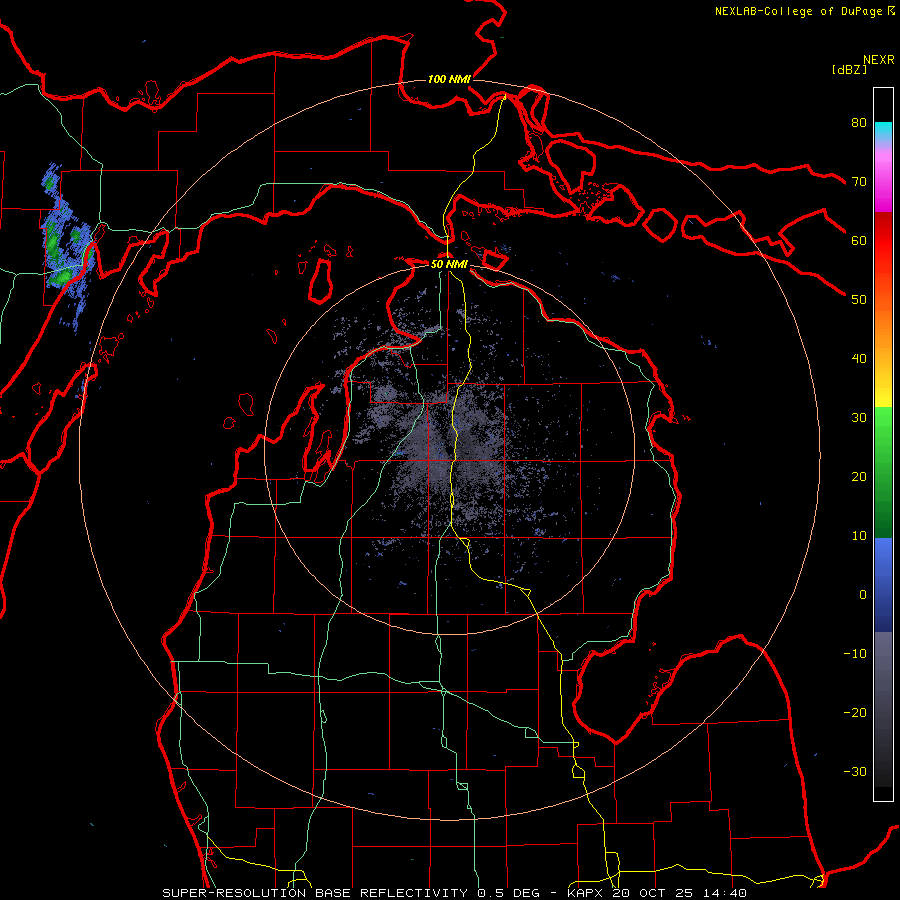Click the 50 NMI range ring label

click(x=449, y=265)
